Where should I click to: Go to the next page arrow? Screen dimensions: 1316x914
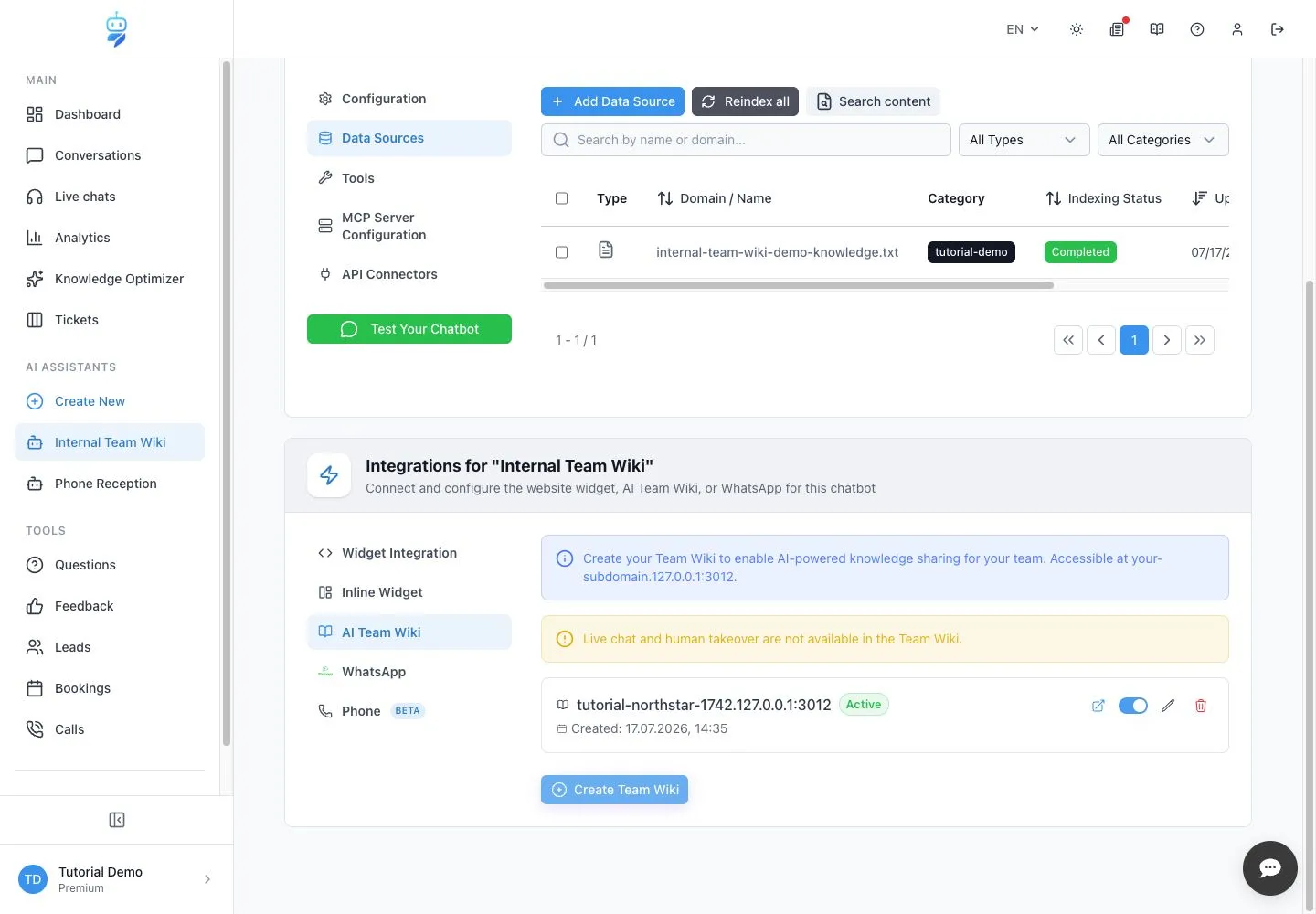click(x=1167, y=340)
